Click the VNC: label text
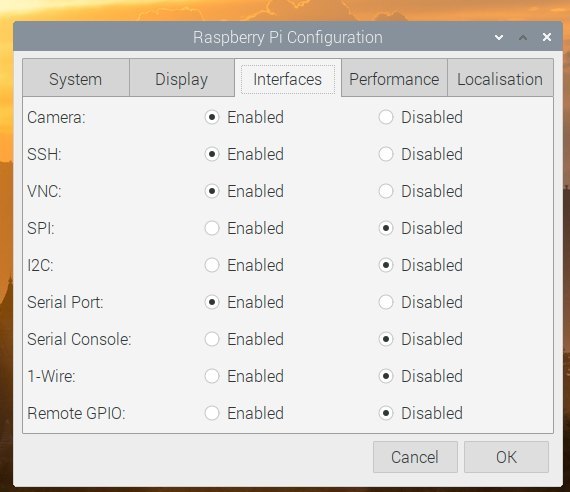 tap(44, 191)
